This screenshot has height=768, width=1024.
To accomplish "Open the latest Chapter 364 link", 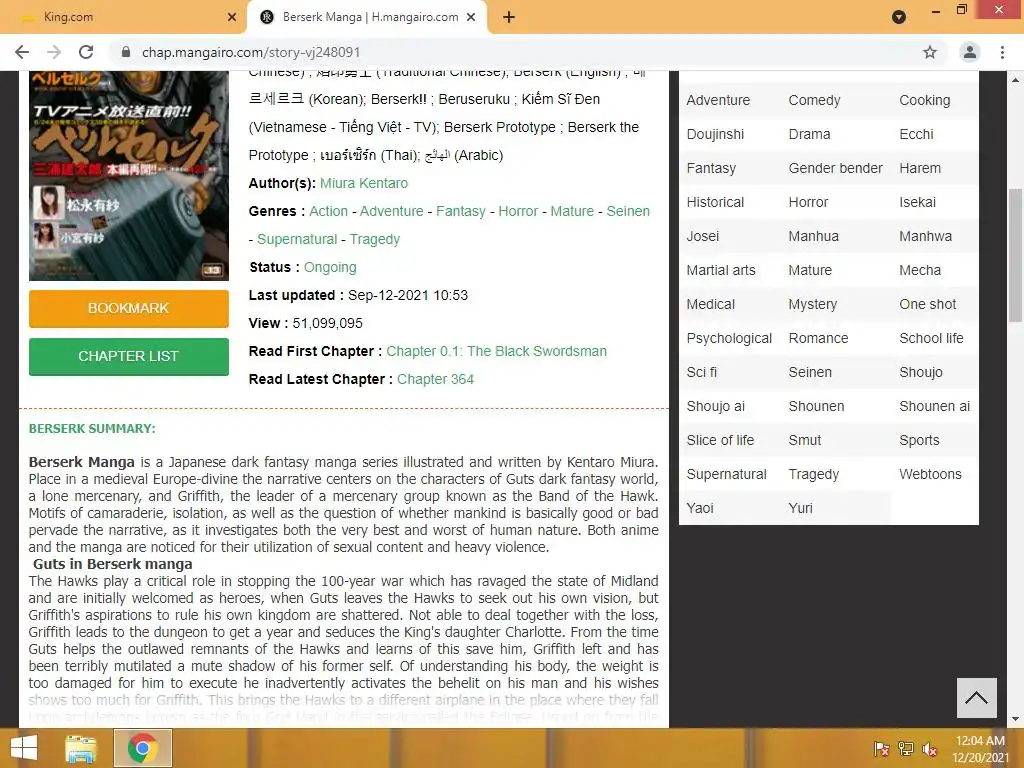I will tap(436, 379).
